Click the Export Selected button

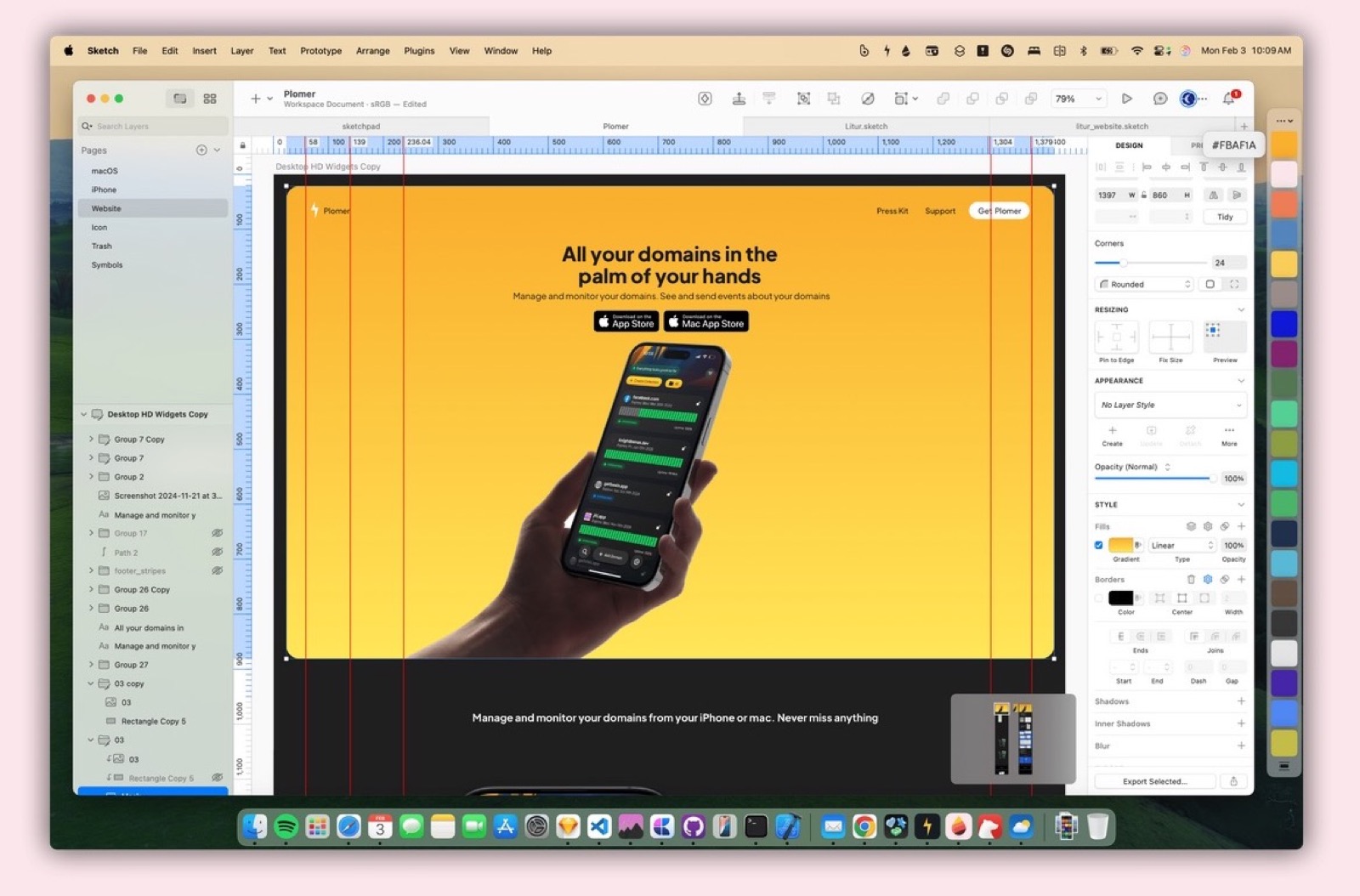[1154, 781]
